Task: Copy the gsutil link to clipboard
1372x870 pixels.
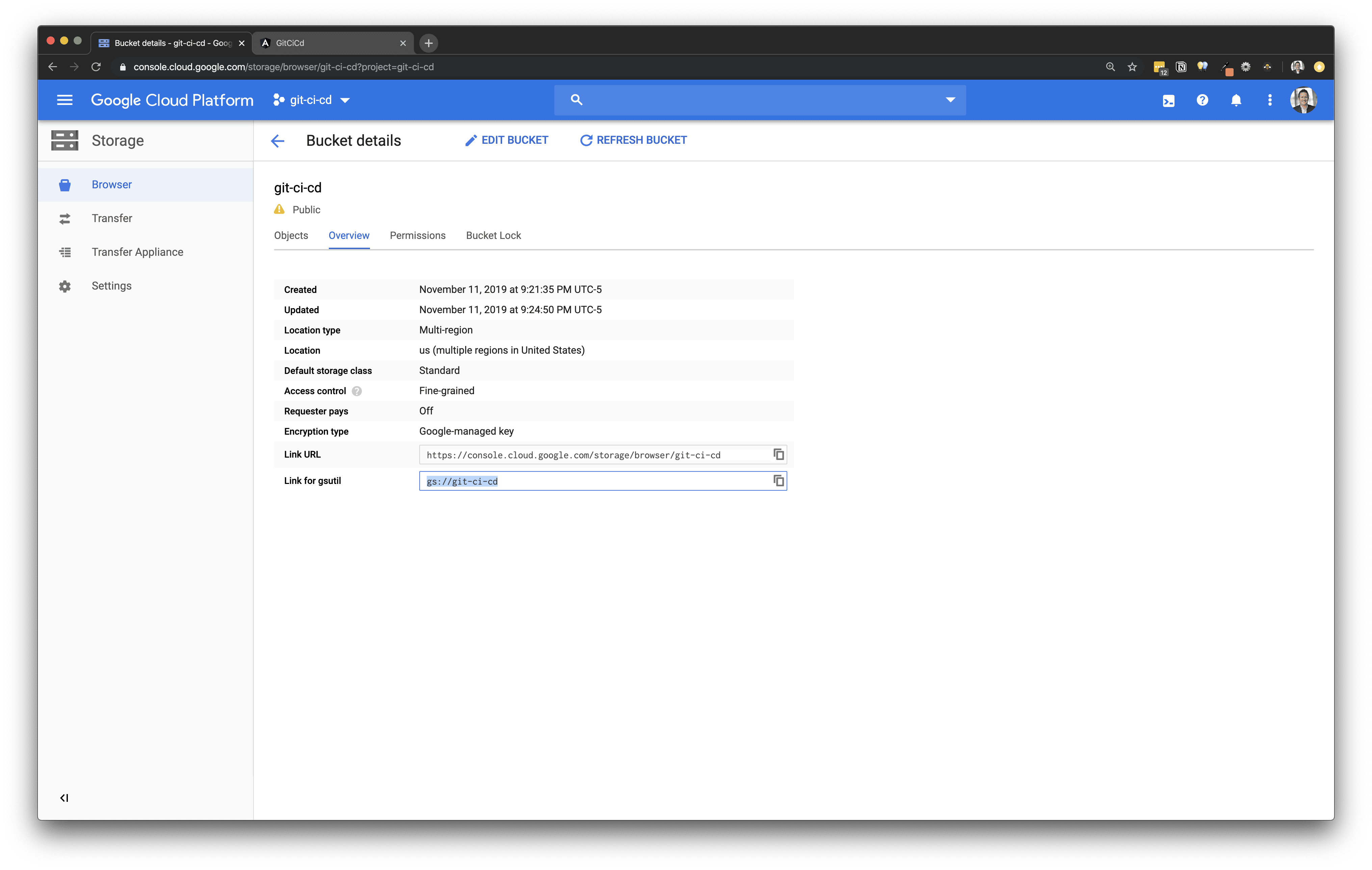Action: [778, 481]
